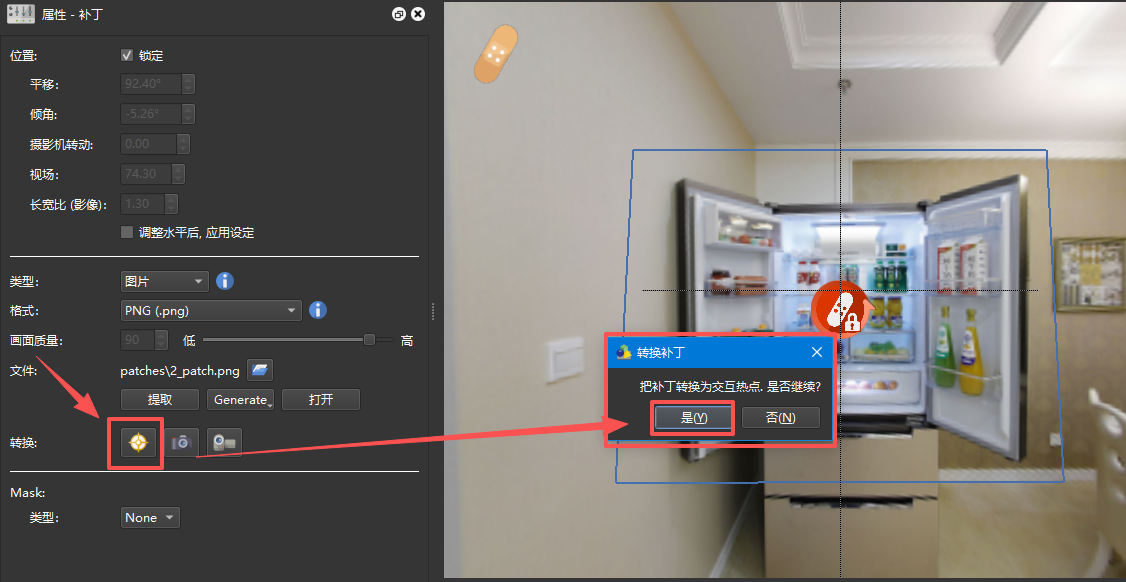1126x582 pixels.
Task: Open the 图片 type dropdown
Action: (164, 281)
